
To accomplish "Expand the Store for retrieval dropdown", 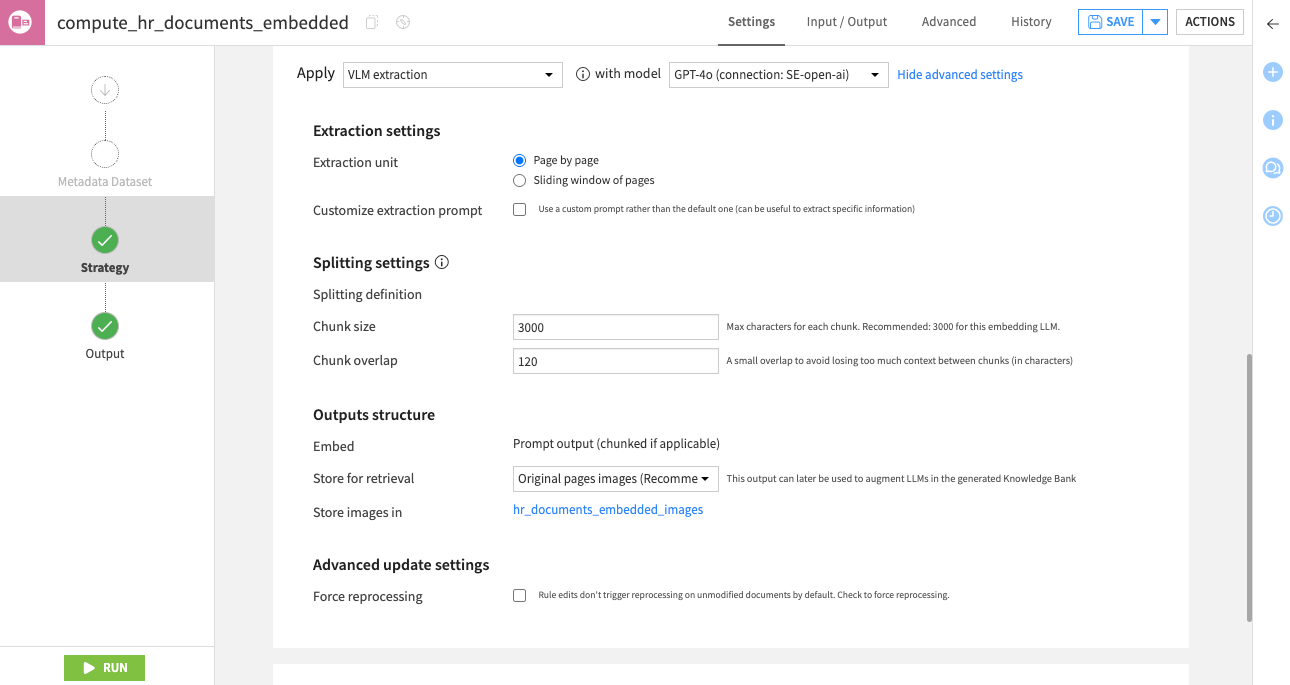I will [x=615, y=479].
